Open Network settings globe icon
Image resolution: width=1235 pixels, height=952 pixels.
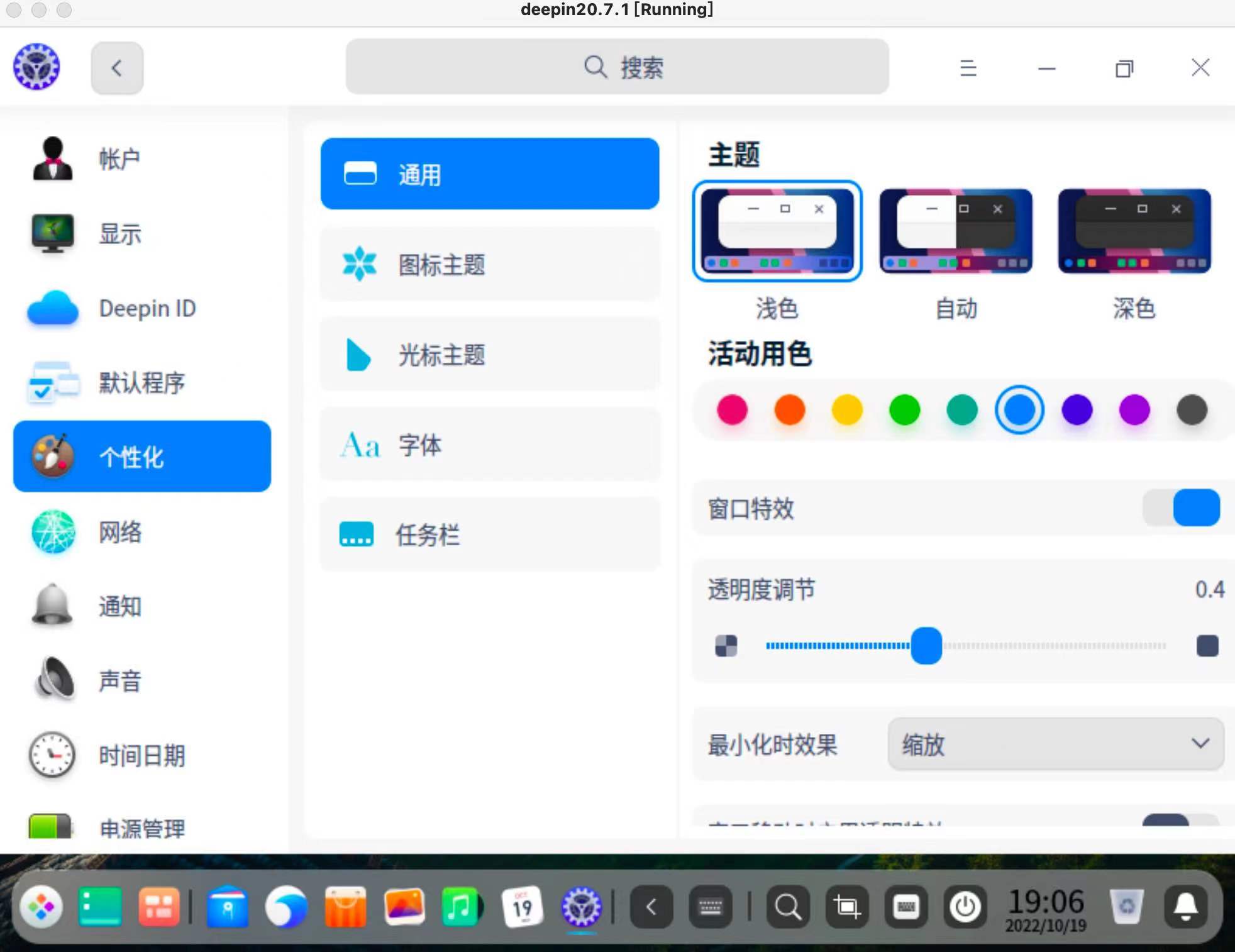click(x=53, y=532)
